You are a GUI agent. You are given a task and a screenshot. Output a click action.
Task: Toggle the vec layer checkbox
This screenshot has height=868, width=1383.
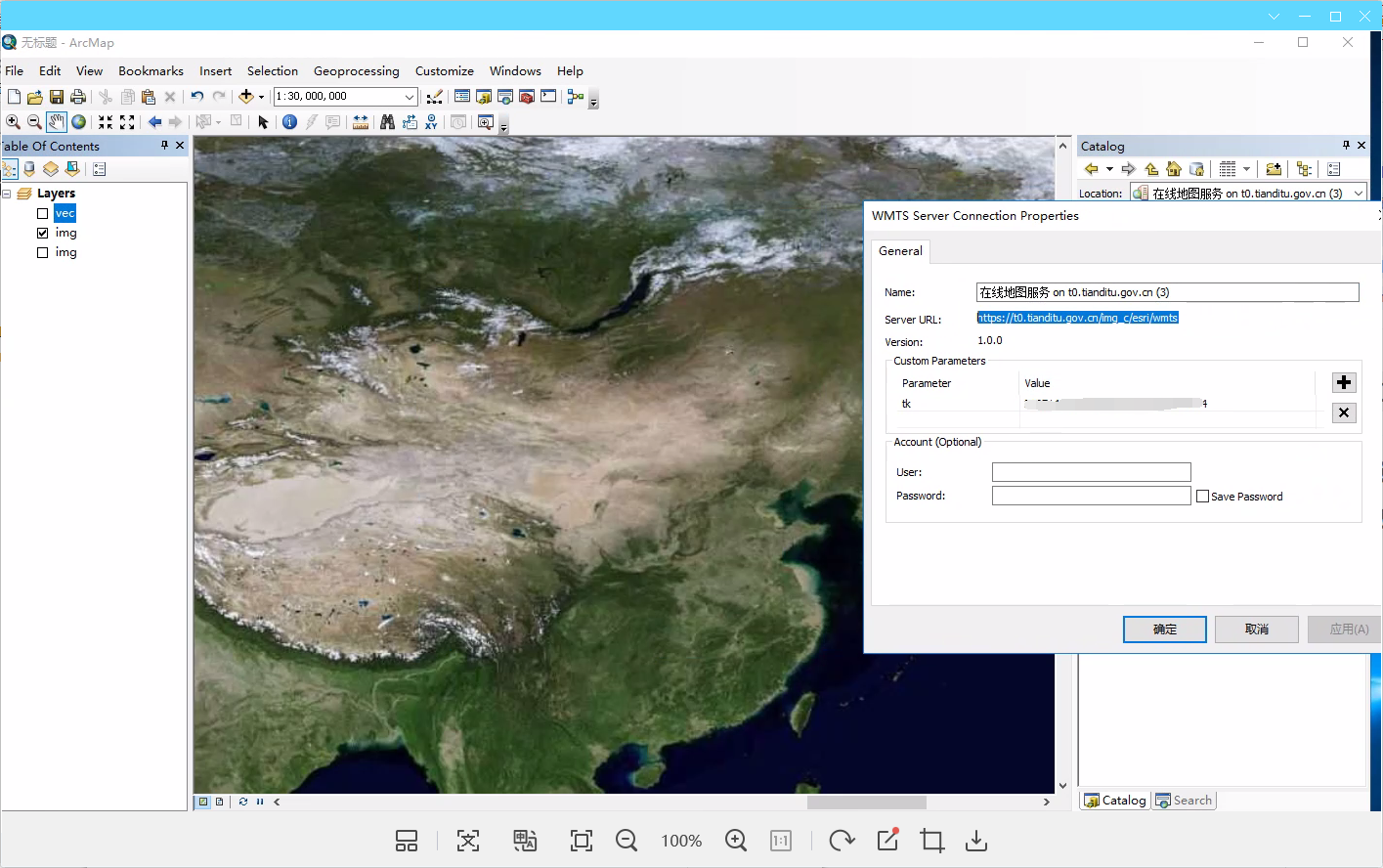pos(42,213)
